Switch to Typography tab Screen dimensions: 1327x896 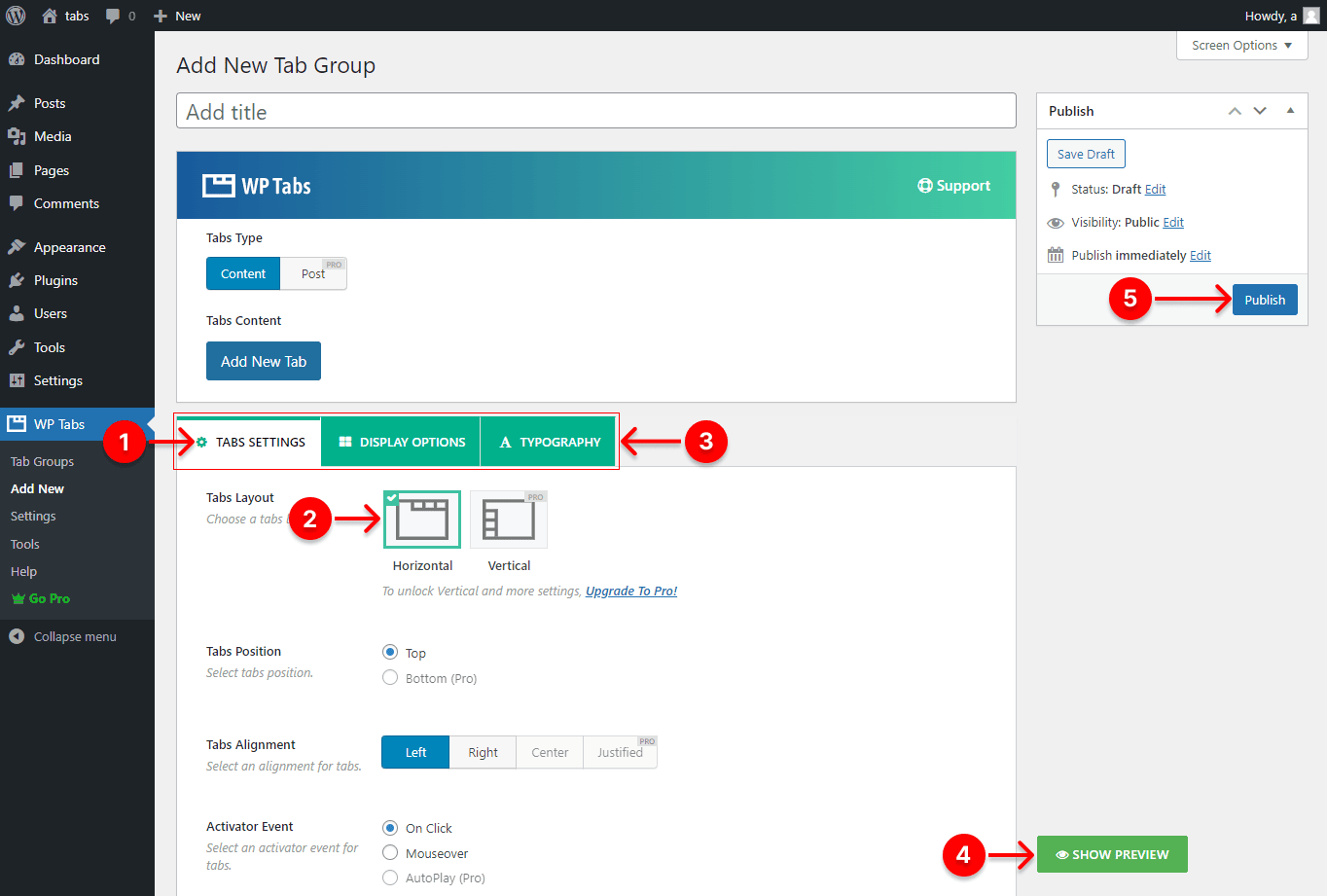[x=549, y=442]
